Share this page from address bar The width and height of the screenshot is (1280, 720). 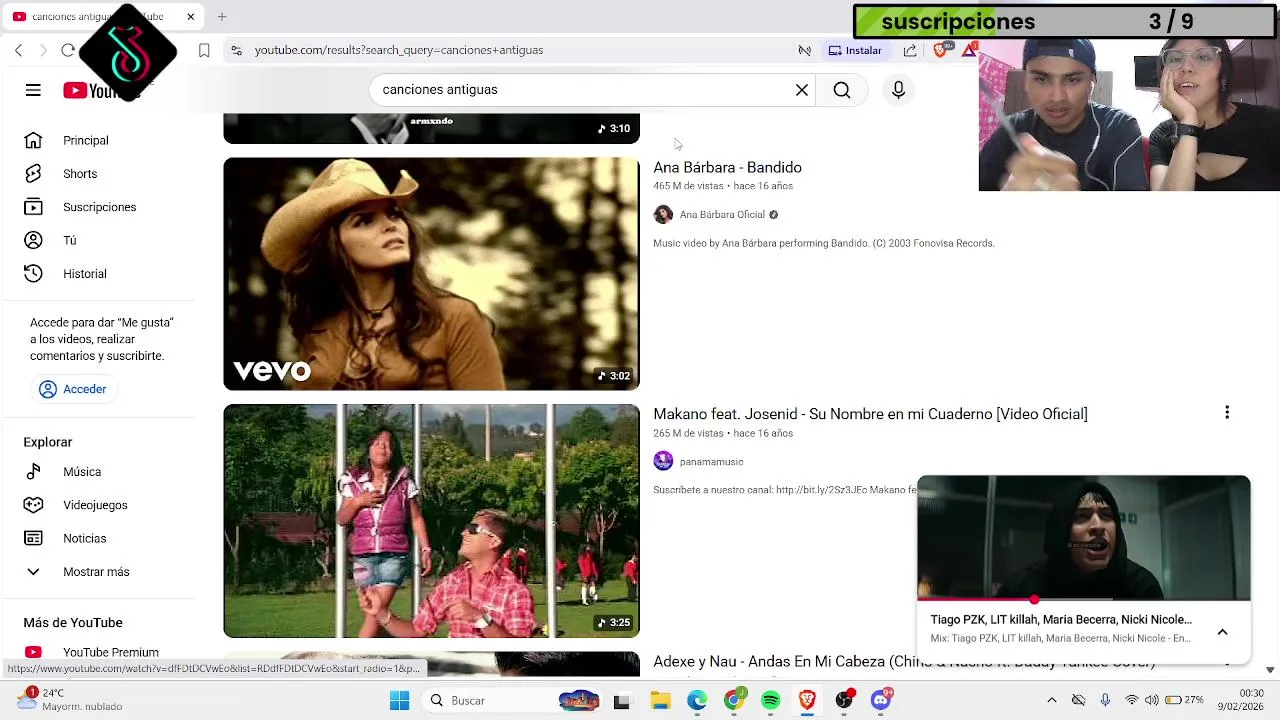(910, 50)
